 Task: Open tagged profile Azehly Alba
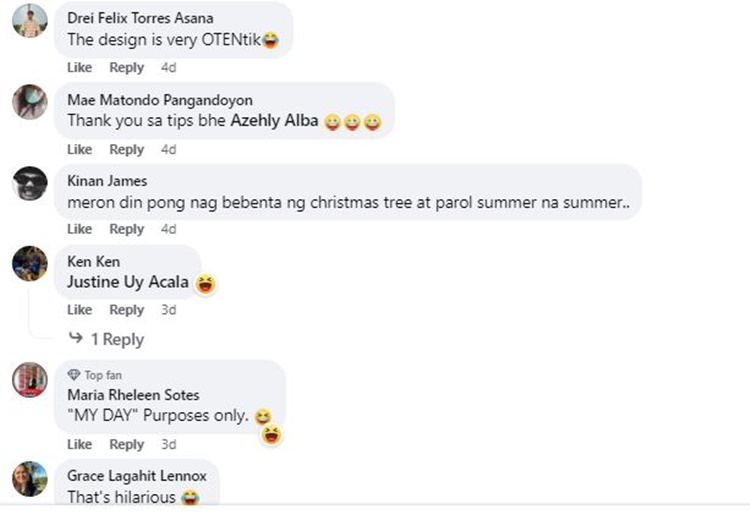click(274, 121)
